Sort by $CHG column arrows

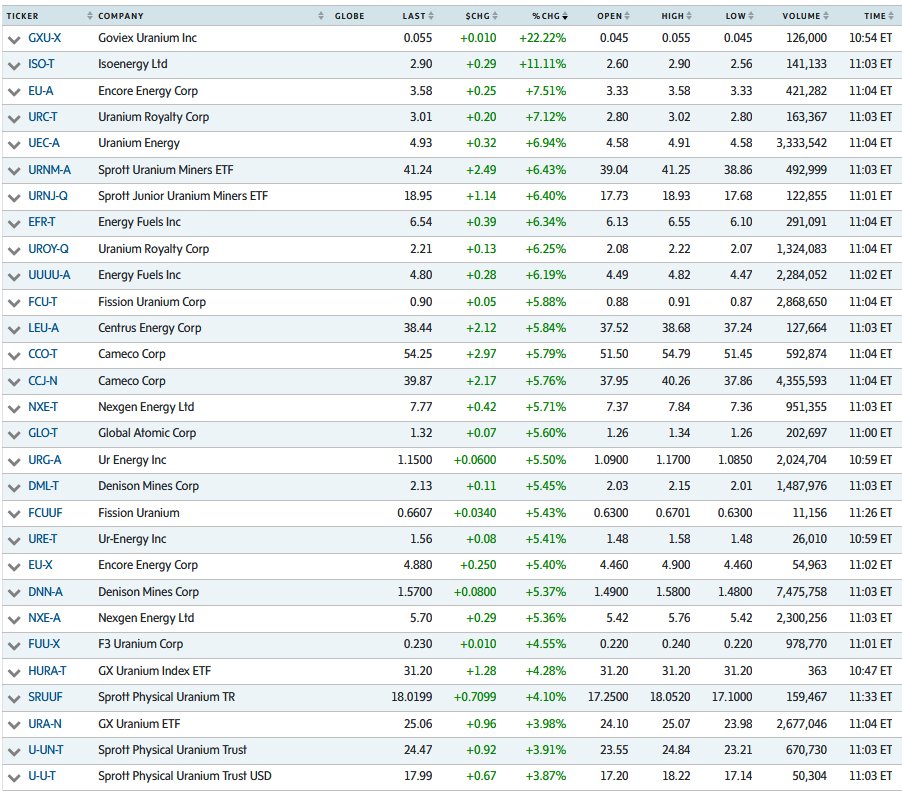click(495, 16)
